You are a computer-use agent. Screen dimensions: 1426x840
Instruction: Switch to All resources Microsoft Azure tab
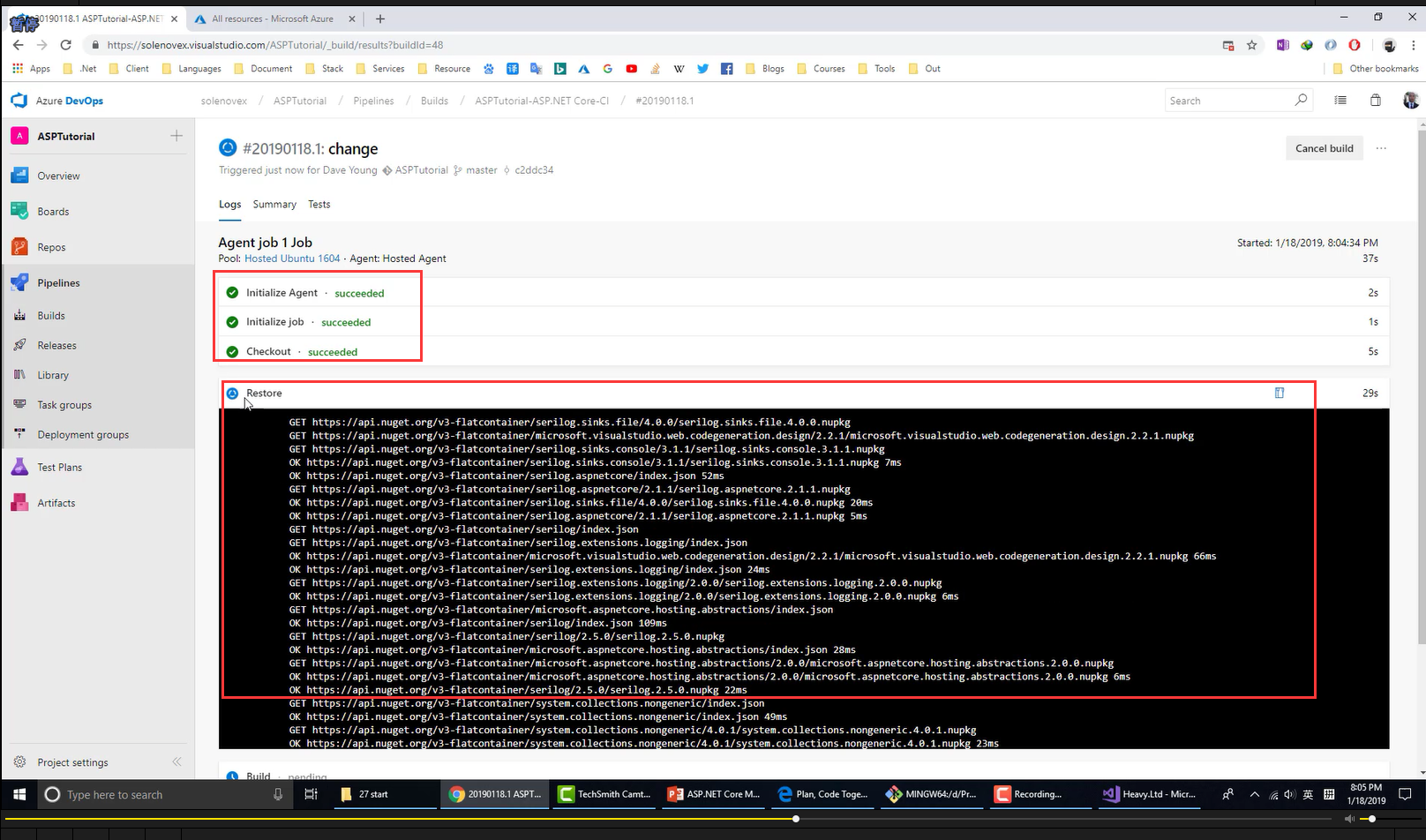pyautogui.click(x=273, y=19)
